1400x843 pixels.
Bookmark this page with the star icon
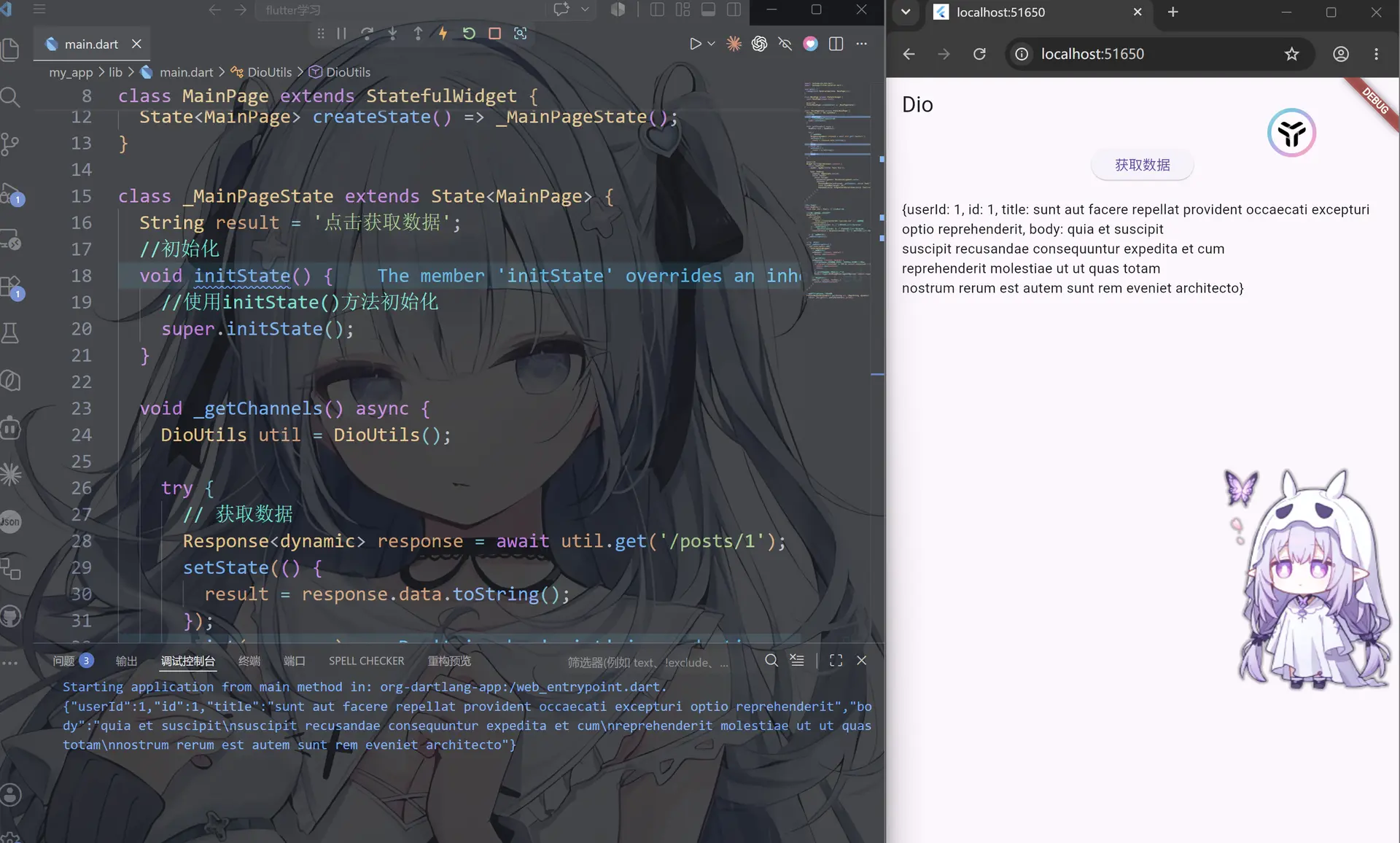1291,54
